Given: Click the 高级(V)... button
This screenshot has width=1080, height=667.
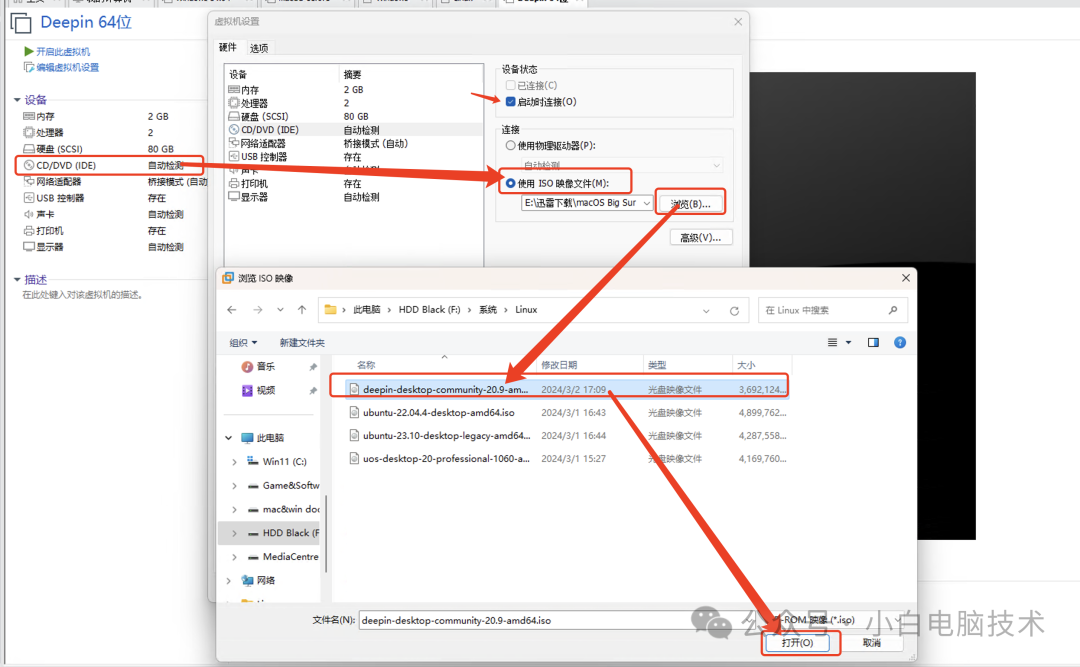Looking at the screenshot, I should tap(700, 238).
